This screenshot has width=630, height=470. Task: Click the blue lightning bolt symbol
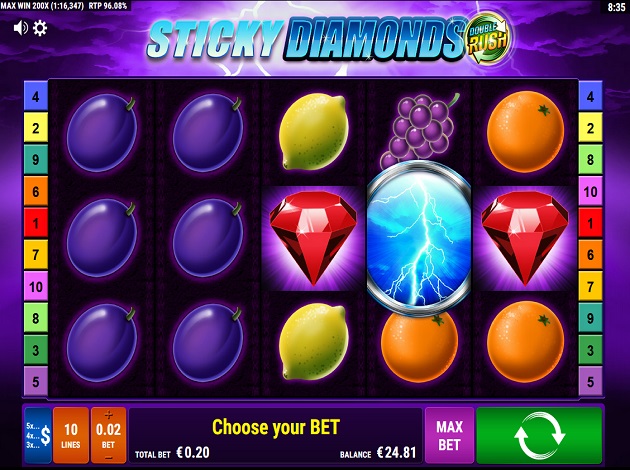(419, 238)
